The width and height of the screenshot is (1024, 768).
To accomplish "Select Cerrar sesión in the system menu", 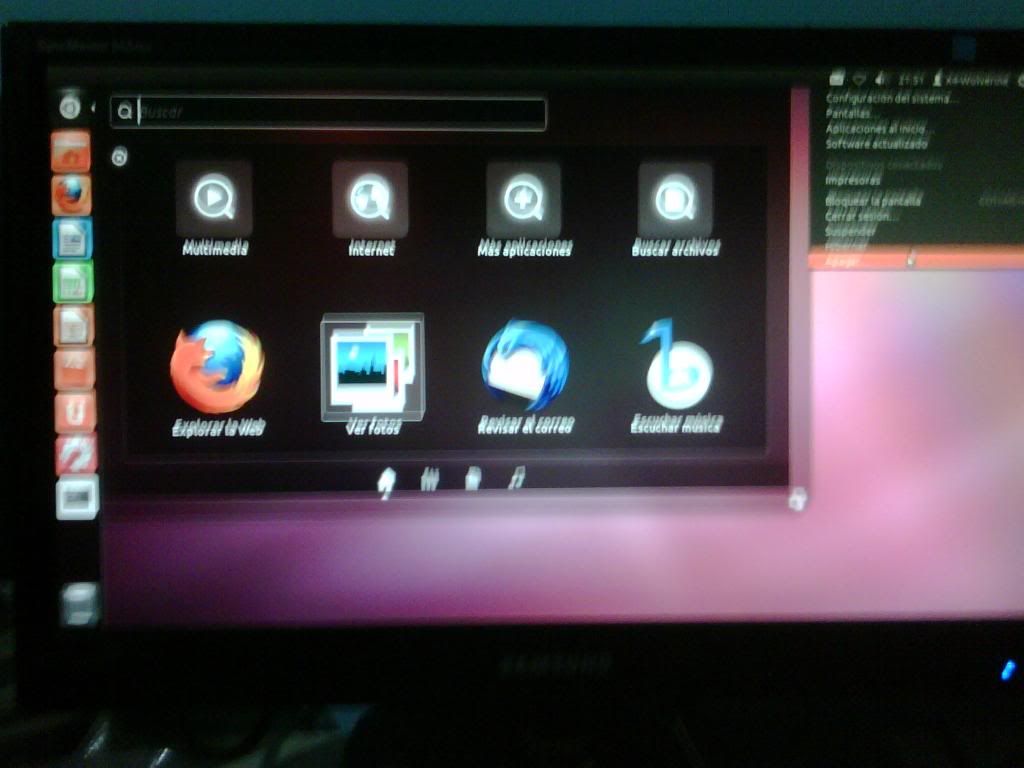I will (x=861, y=216).
